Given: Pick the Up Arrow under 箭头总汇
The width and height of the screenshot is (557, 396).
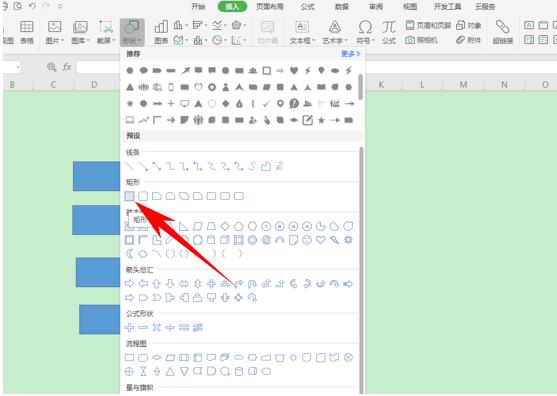Looking at the screenshot, I should (157, 283).
